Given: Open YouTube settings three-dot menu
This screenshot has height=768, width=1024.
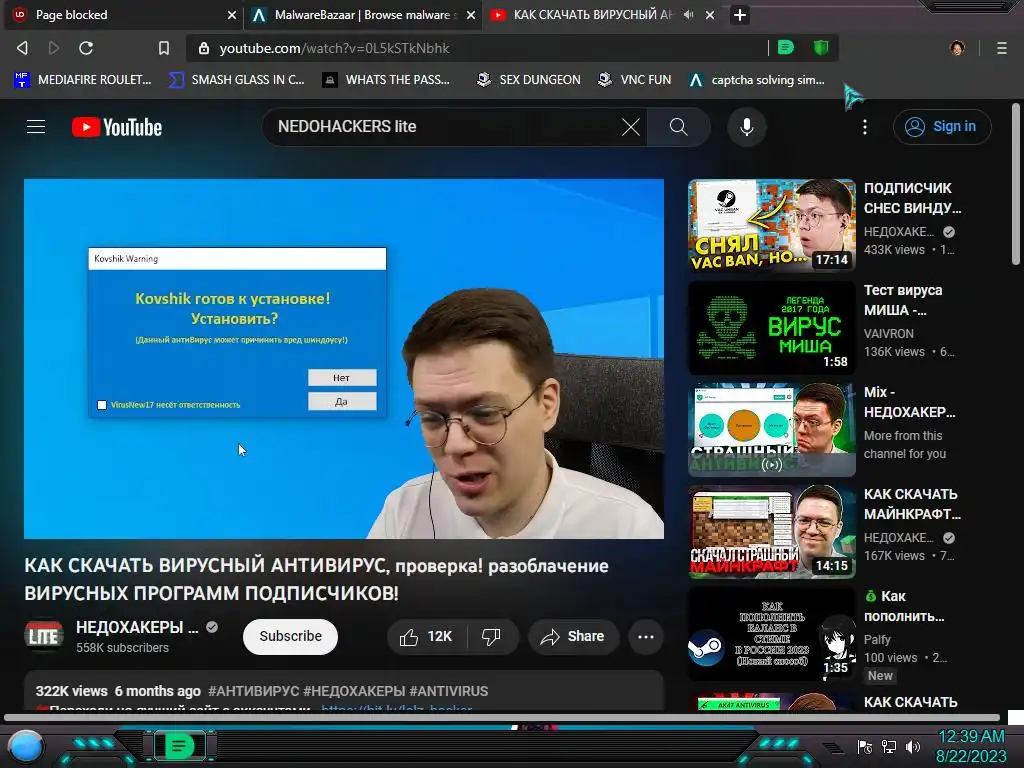Looking at the screenshot, I should [865, 127].
